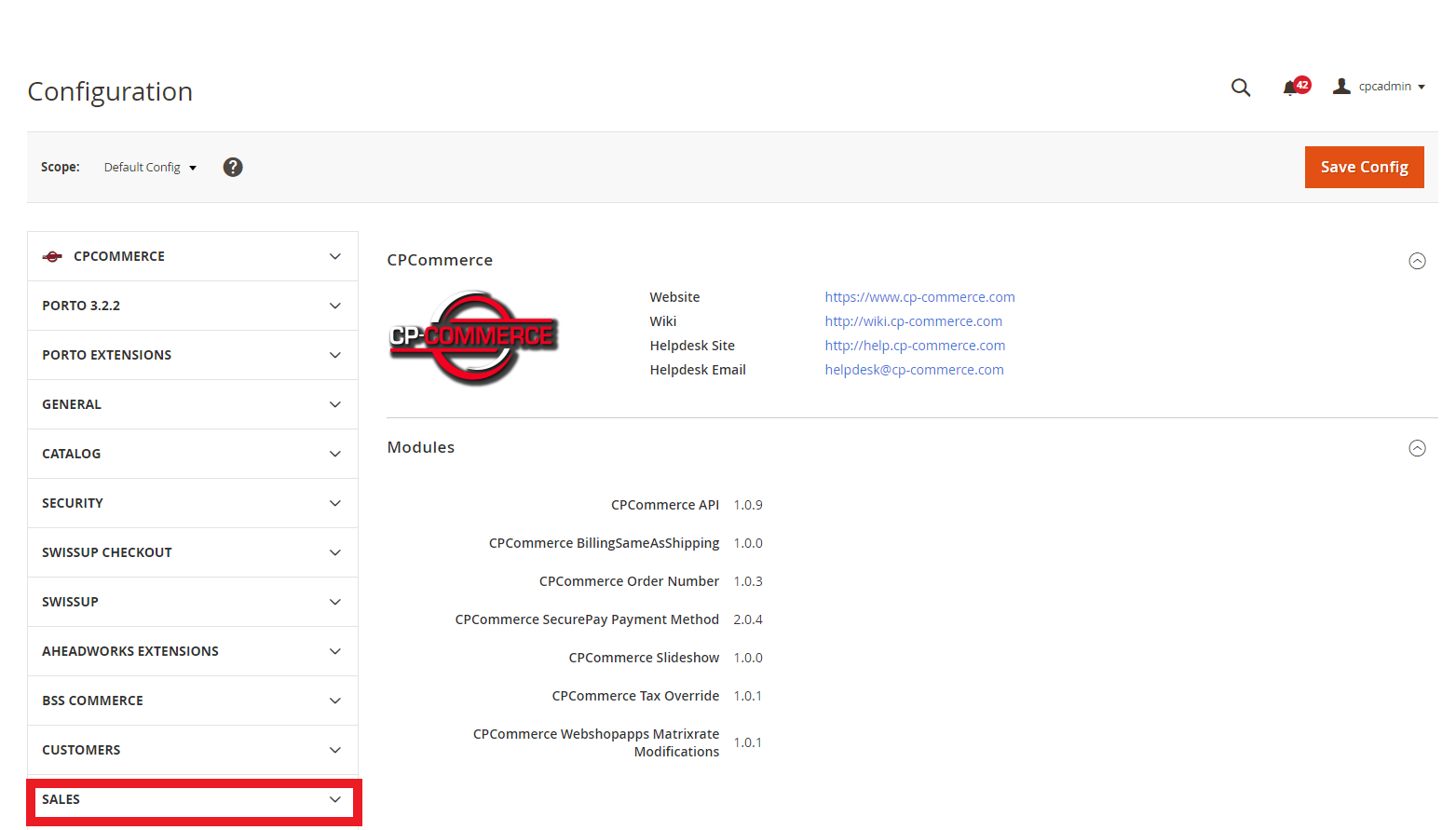Select the CUSTOMERS configuration tab
Screen dimensions: 1456x830
193,750
